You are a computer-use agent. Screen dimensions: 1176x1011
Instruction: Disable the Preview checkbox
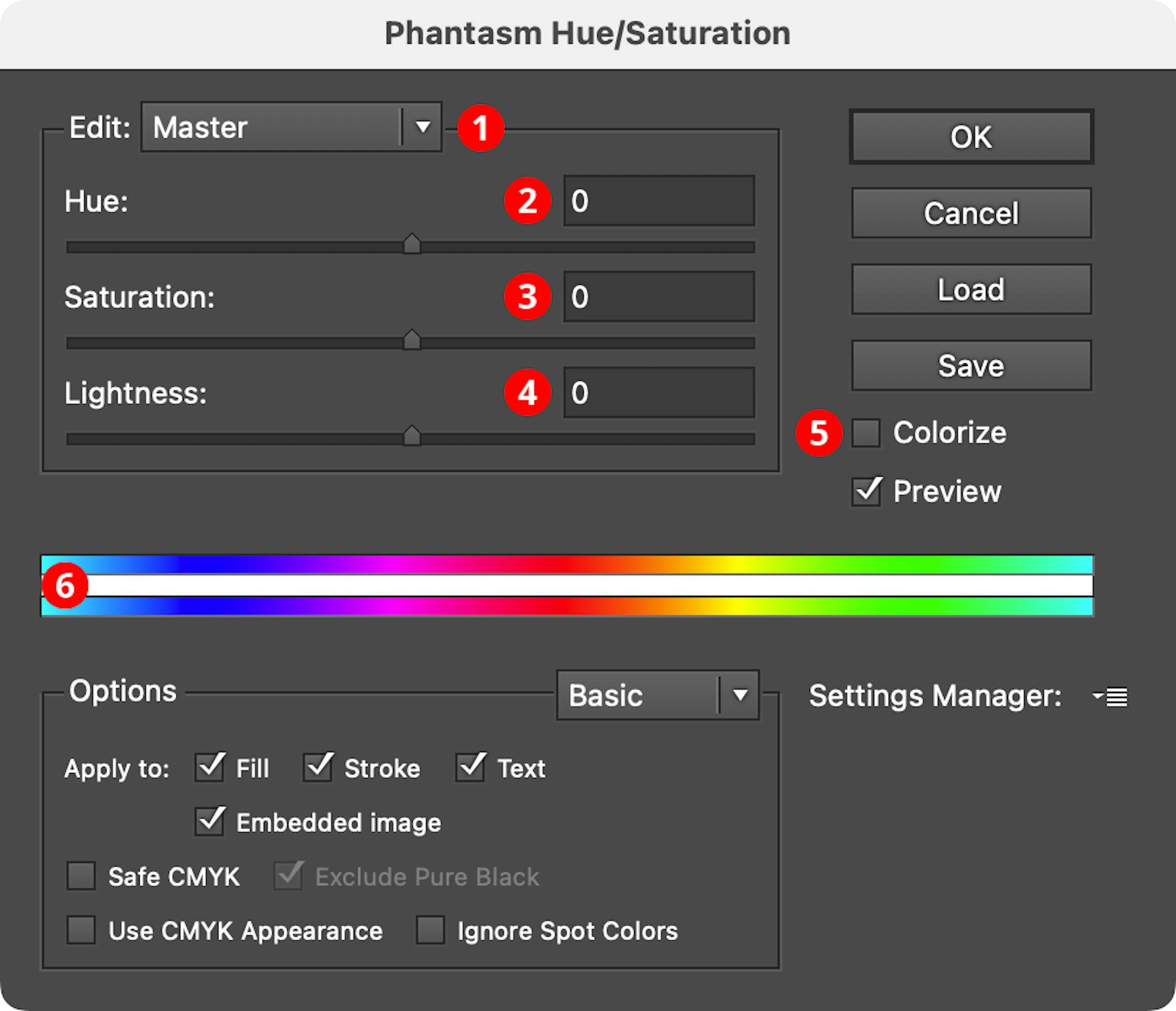coord(867,491)
